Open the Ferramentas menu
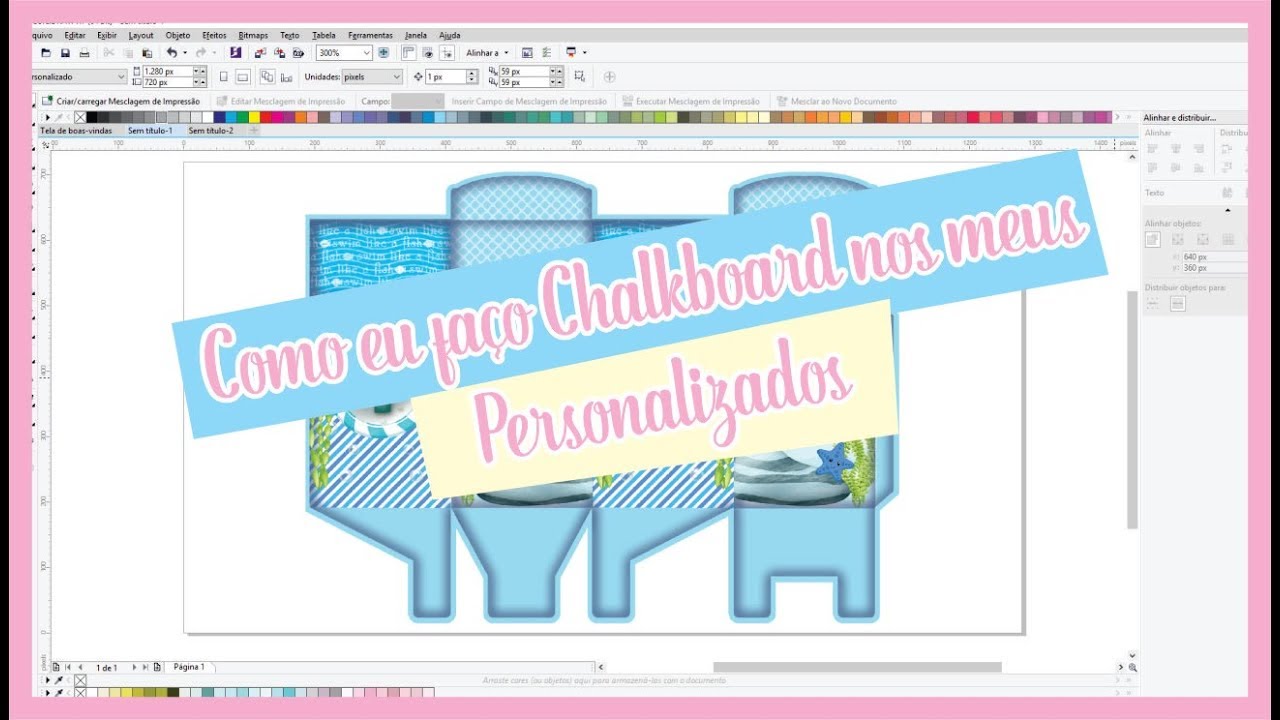This screenshot has width=1280, height=720. pyautogui.click(x=370, y=35)
